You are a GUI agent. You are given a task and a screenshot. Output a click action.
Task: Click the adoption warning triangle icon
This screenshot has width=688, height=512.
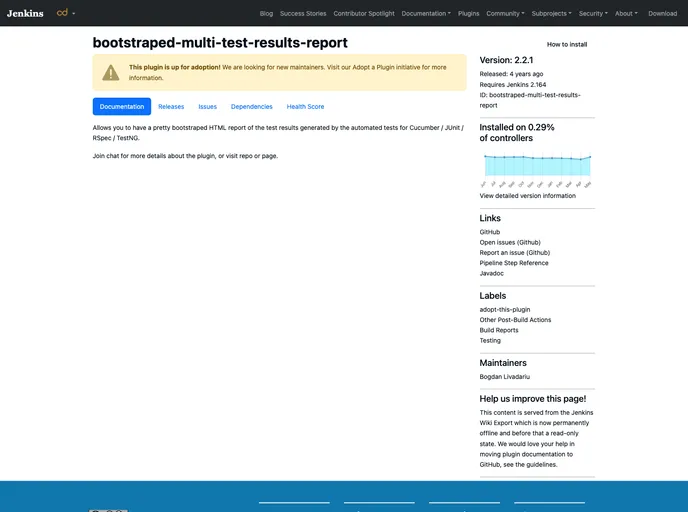click(x=111, y=73)
